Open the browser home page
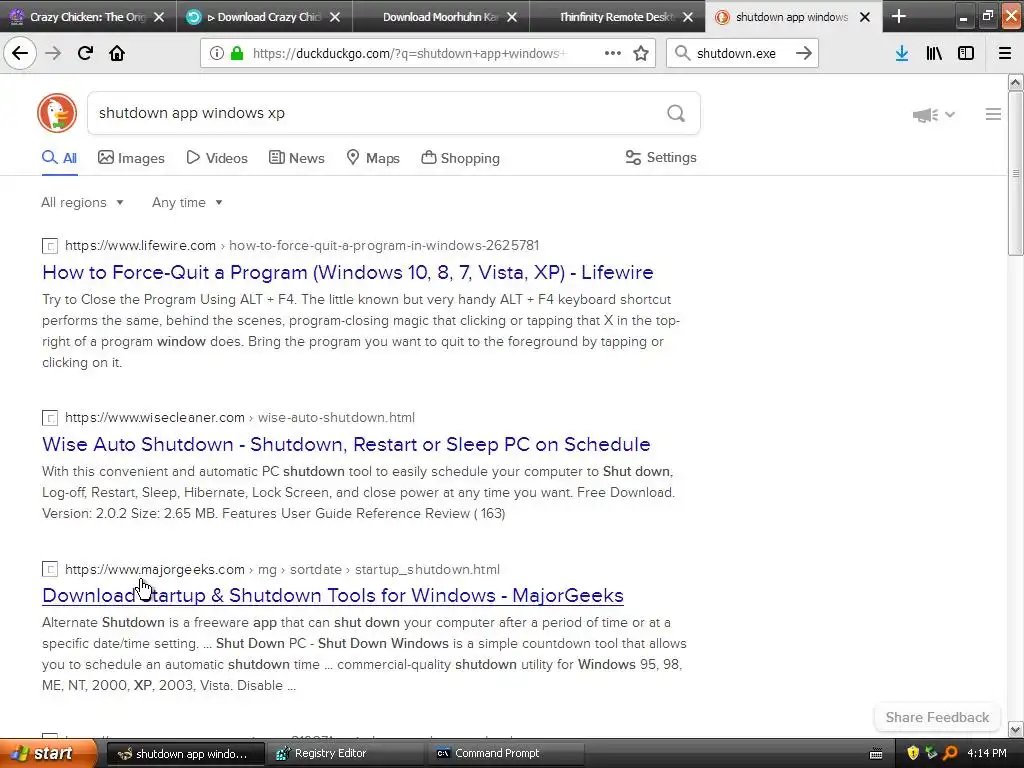Viewport: 1024px width, 768px height. 117,53
